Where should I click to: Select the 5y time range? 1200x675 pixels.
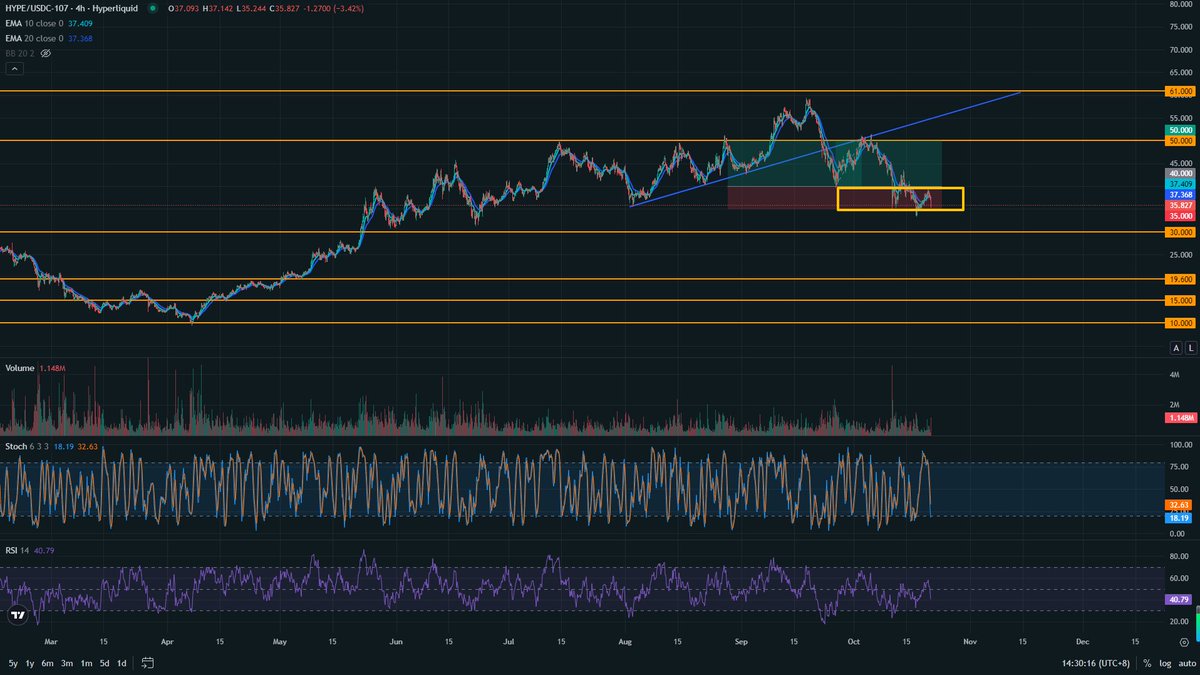(x=13, y=663)
